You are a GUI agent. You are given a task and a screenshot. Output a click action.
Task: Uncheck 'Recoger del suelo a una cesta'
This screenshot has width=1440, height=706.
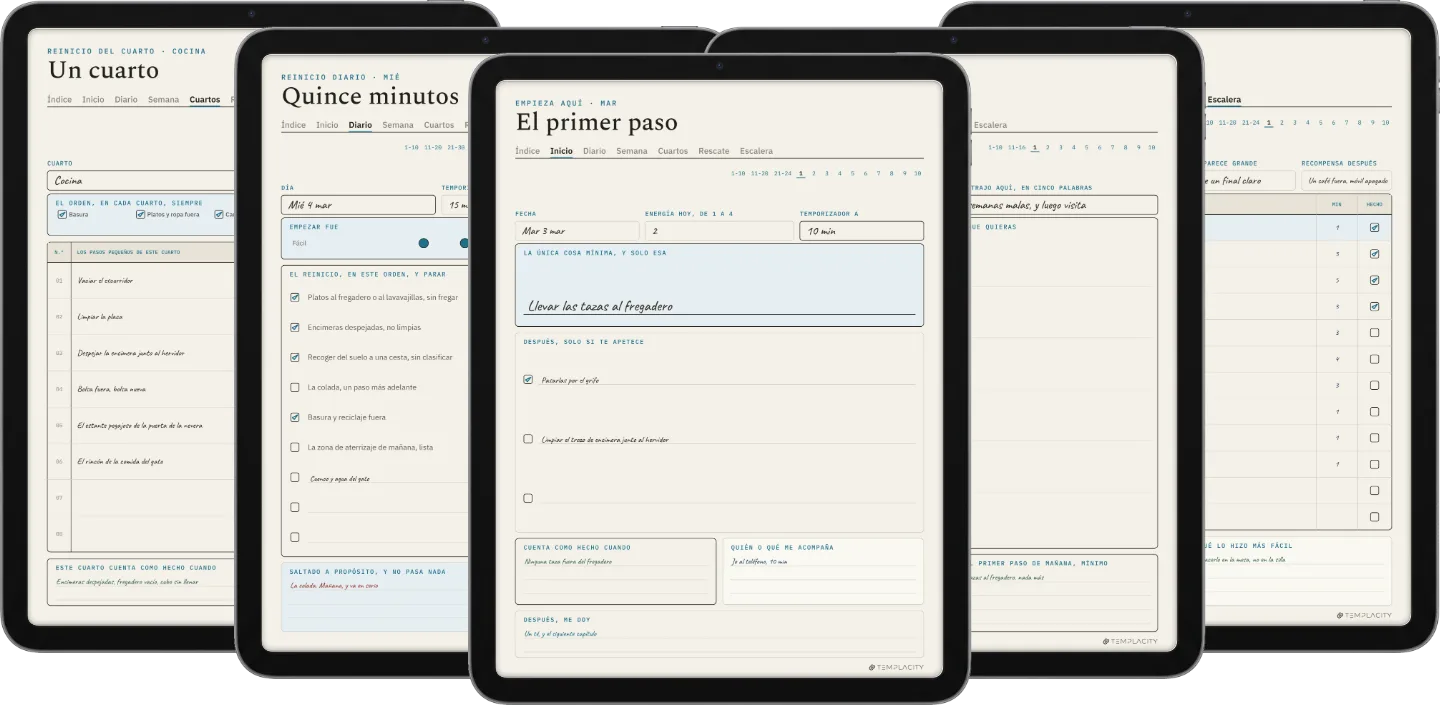(294, 357)
